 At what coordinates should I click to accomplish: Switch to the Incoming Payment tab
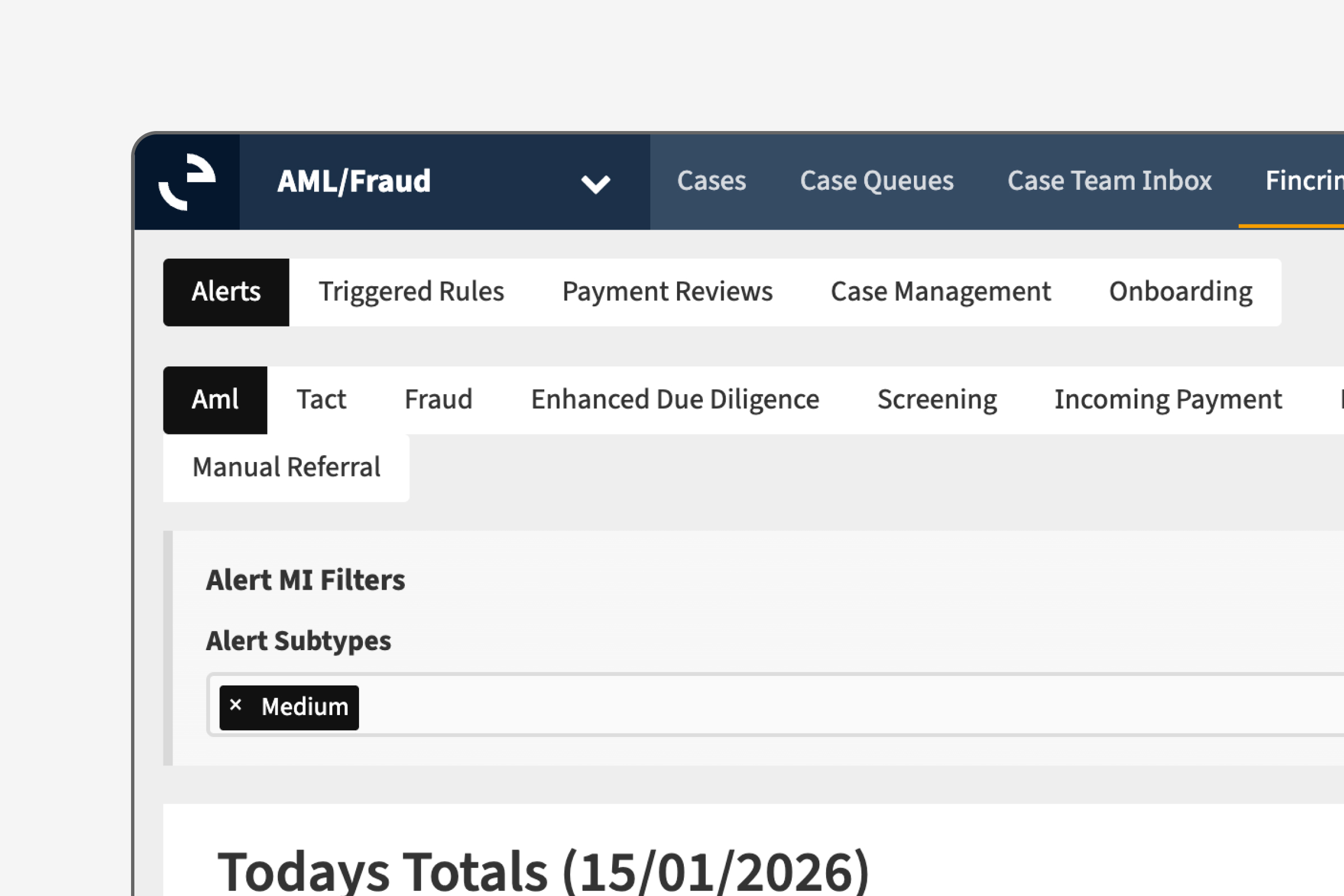click(1168, 400)
